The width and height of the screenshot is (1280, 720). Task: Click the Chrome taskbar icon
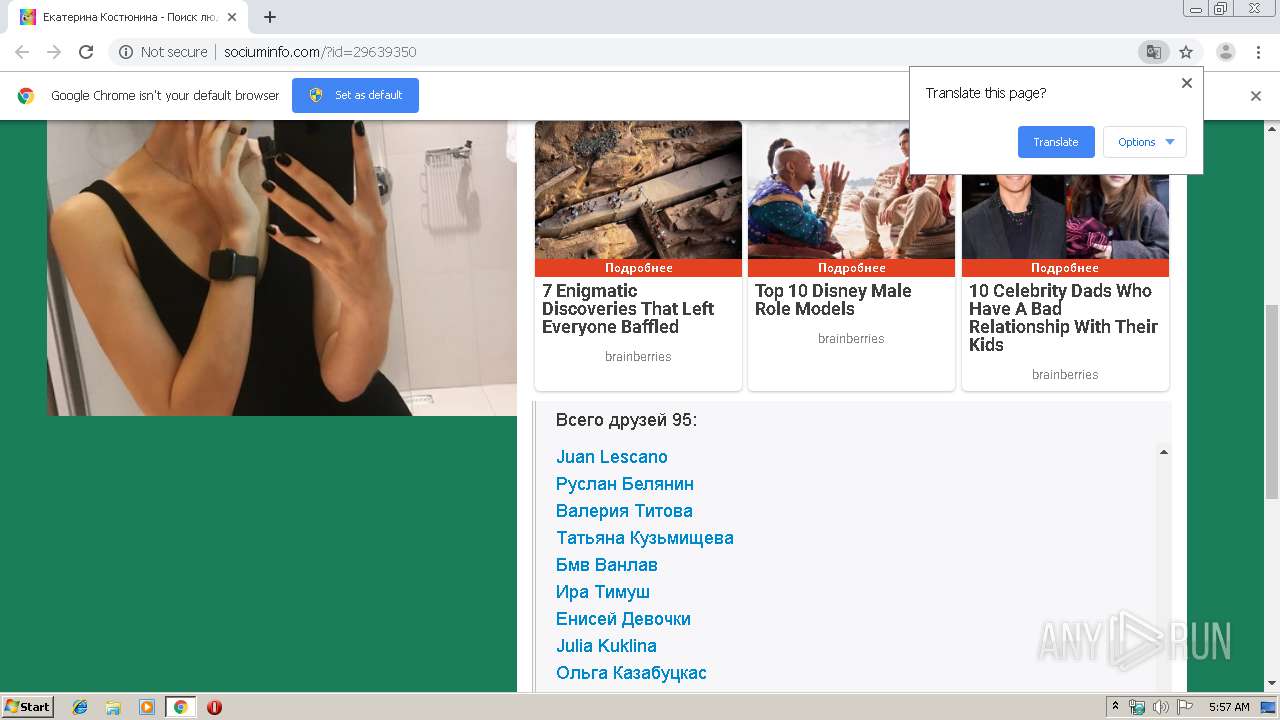pyautogui.click(x=180, y=707)
